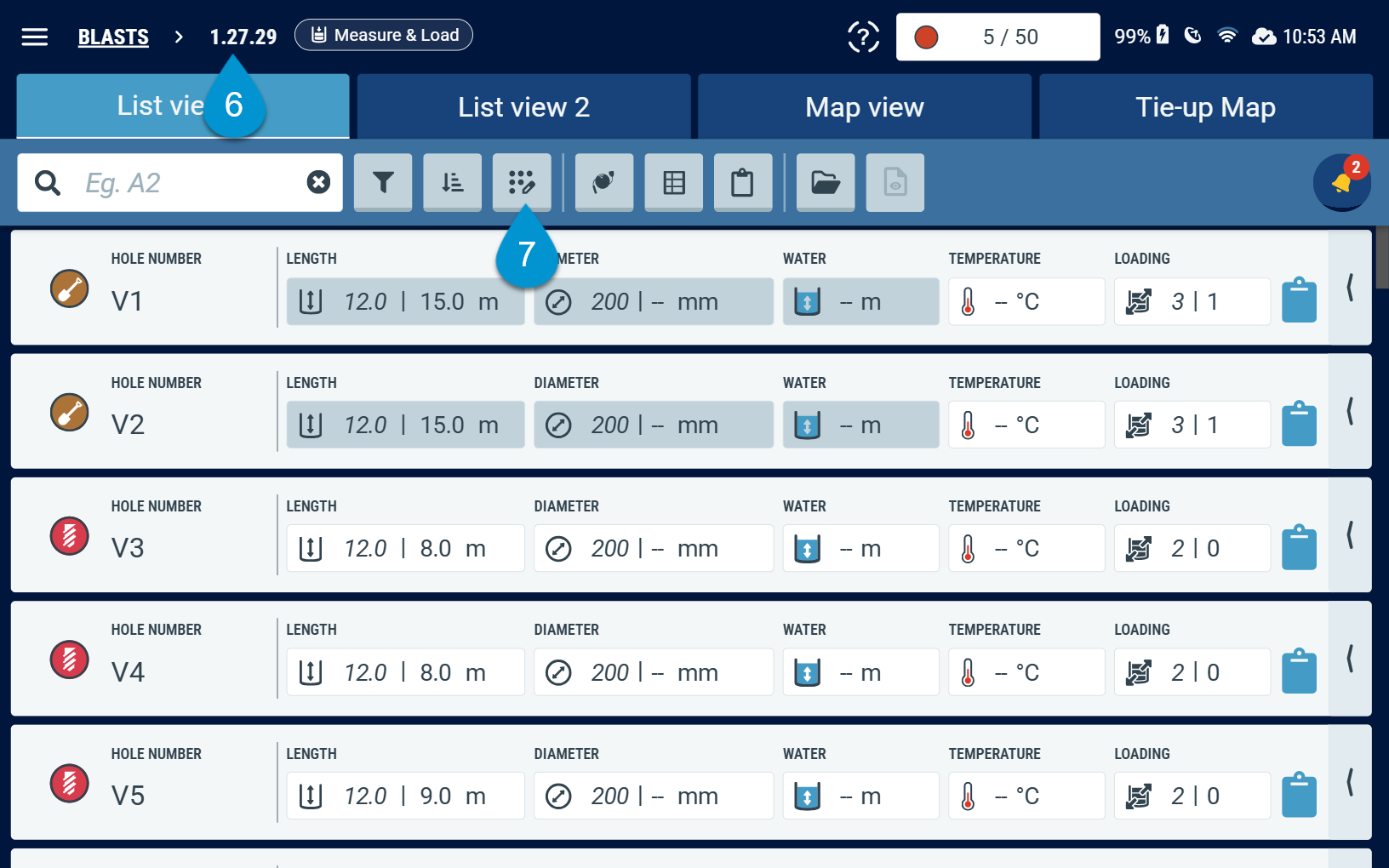Switch to Map view tab
1389x868 pixels.
click(x=865, y=106)
